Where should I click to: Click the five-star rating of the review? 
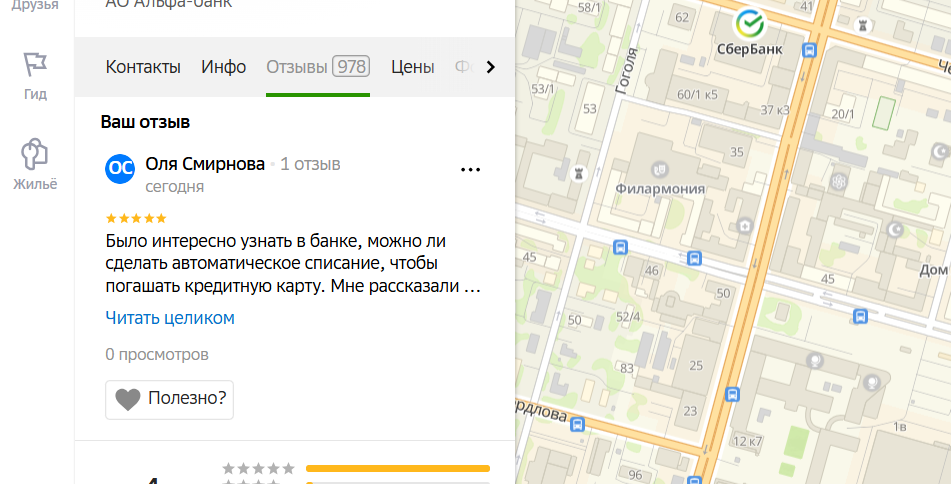136,218
